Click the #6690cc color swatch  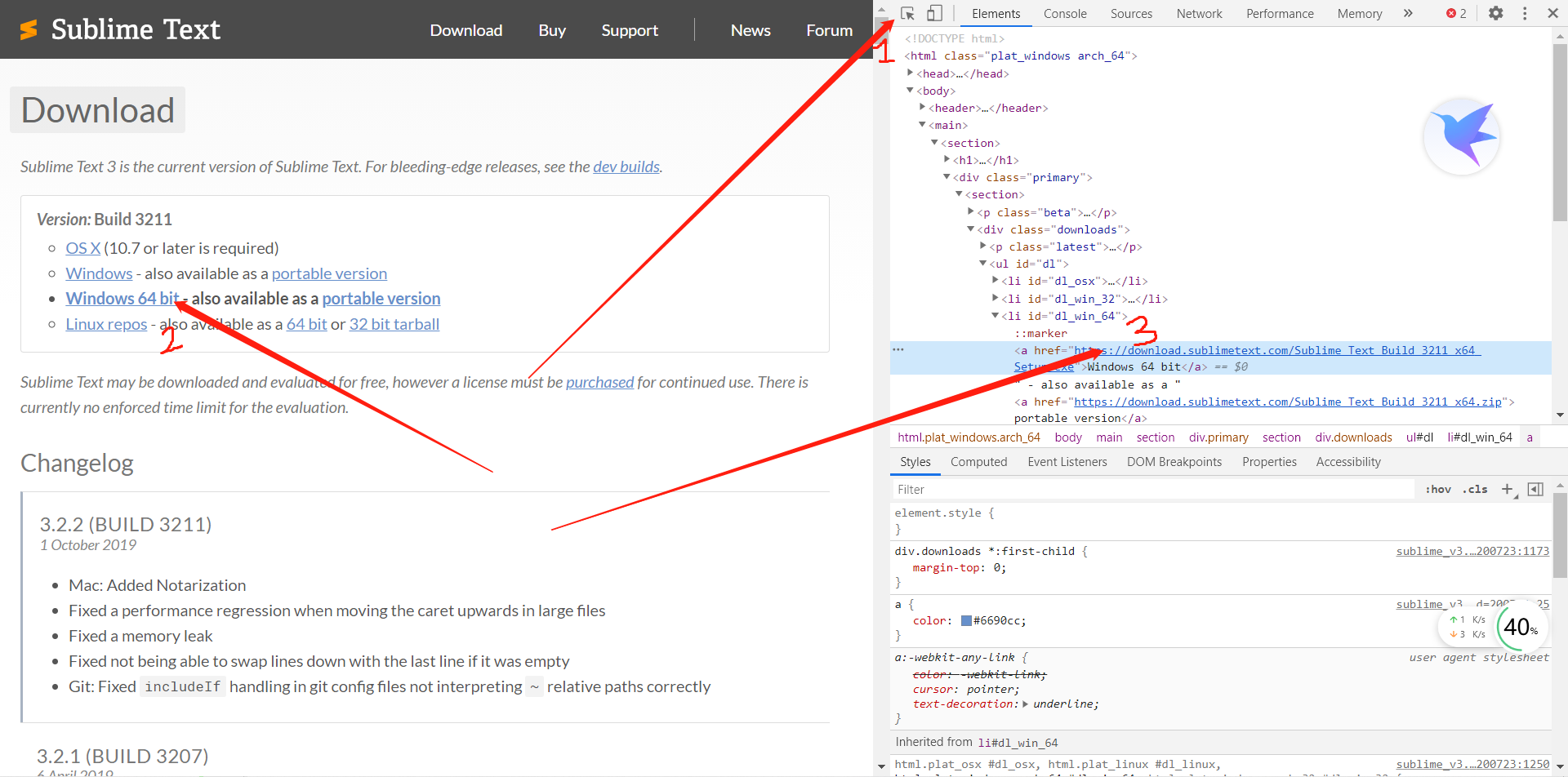point(966,620)
